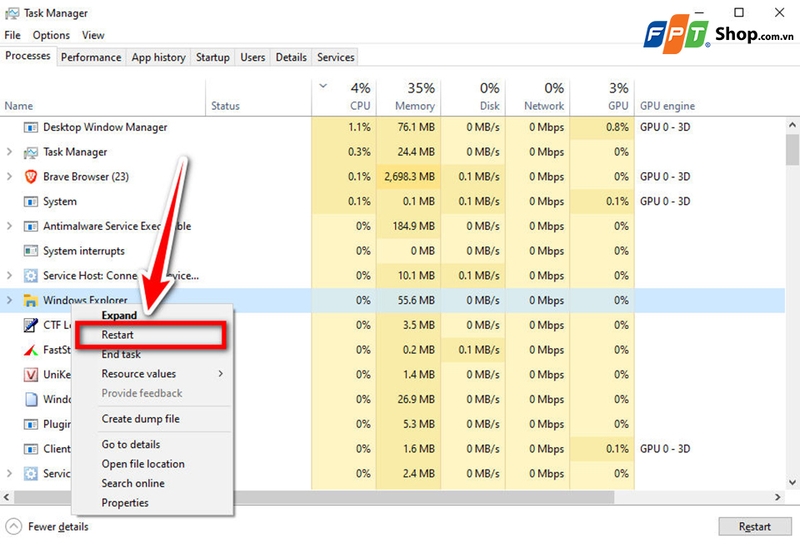This screenshot has height=548, width=800.
Task: Click the Task Manager process row icon
Action: [31, 152]
